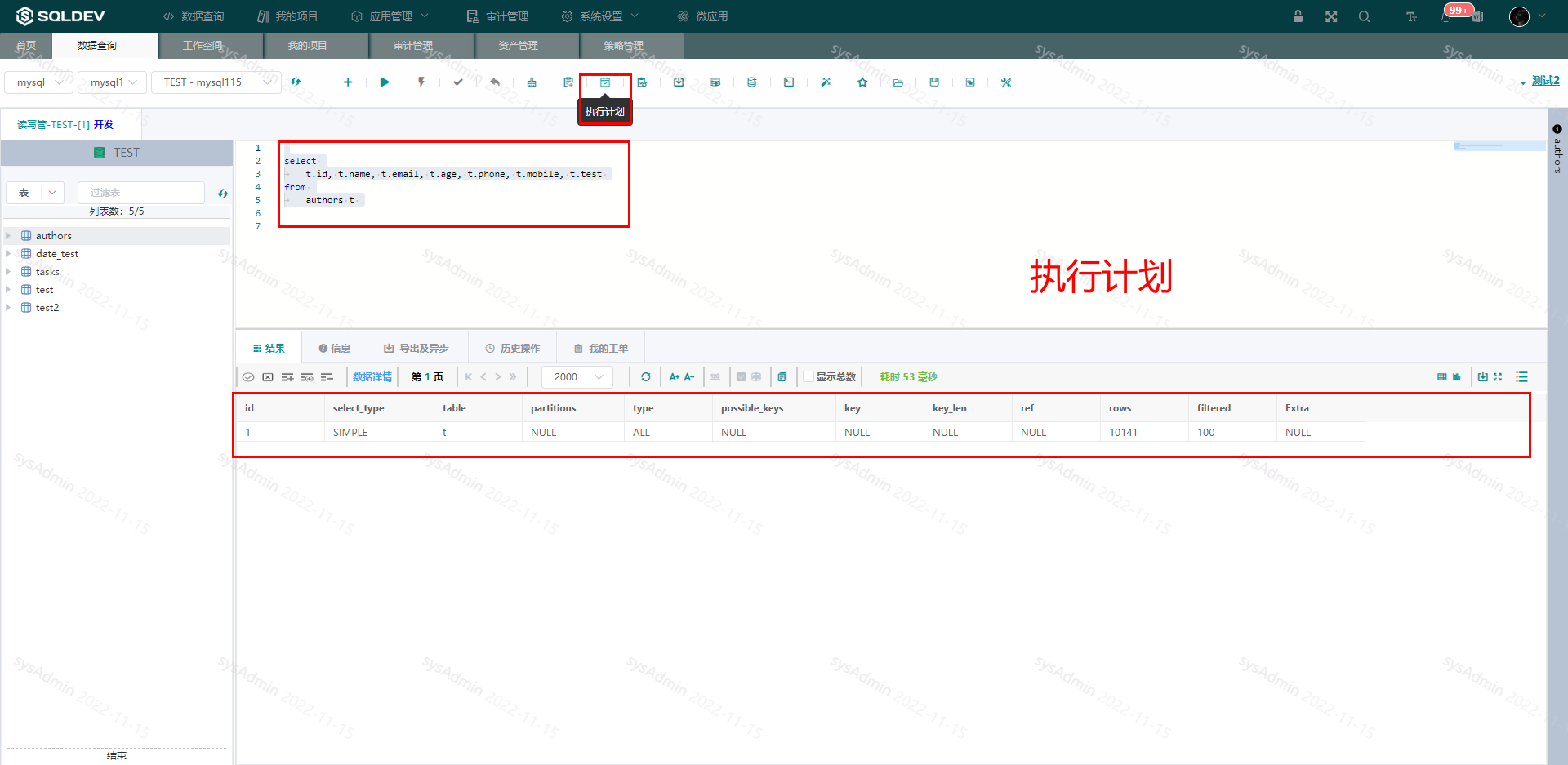Select the test table in tree

coord(44,290)
